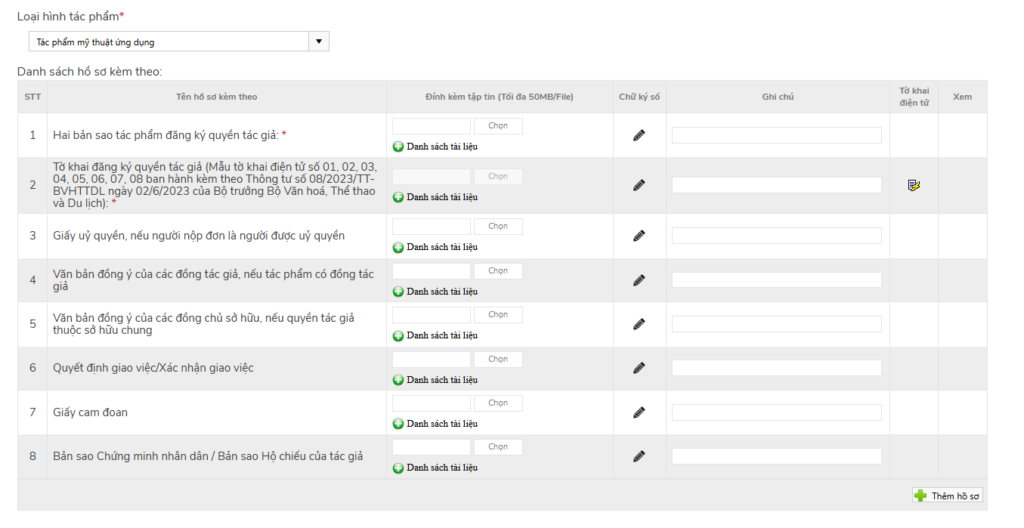The image size is (1024, 528).
Task: Click Chọn button for row 1 file
Action: click(498, 126)
